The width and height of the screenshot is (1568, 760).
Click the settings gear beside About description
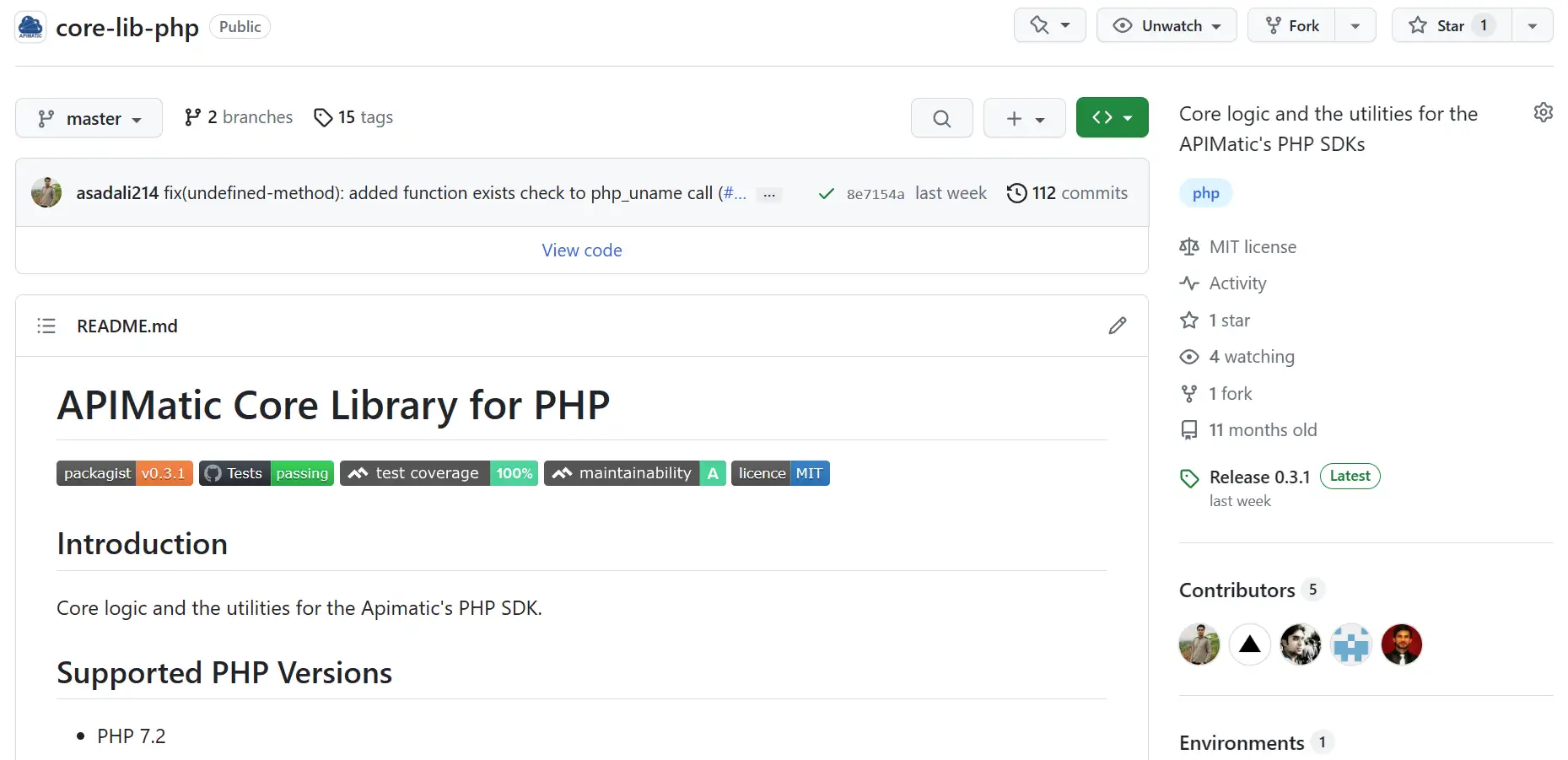(1543, 112)
